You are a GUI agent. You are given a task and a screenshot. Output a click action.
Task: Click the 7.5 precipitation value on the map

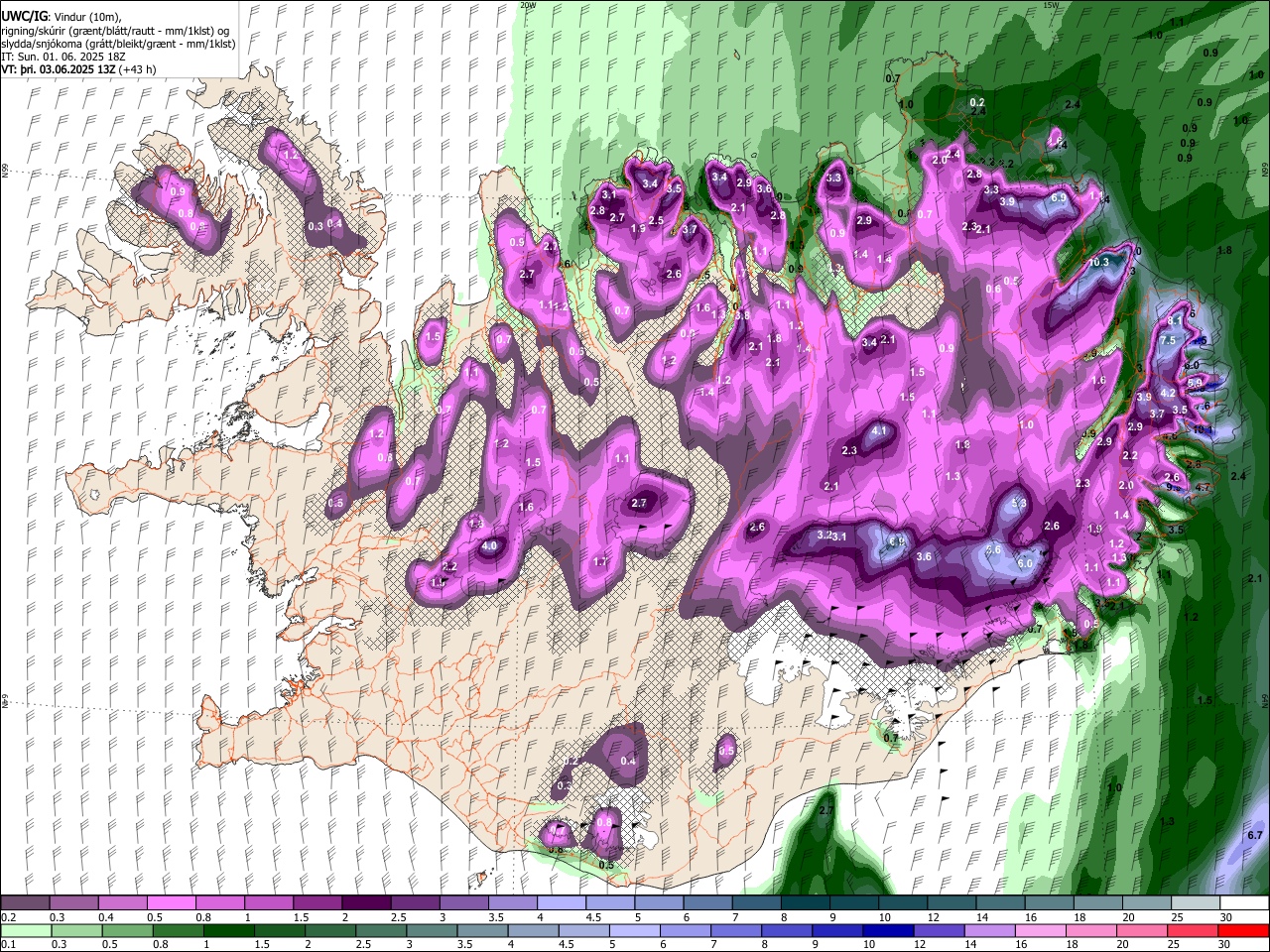tap(1168, 341)
